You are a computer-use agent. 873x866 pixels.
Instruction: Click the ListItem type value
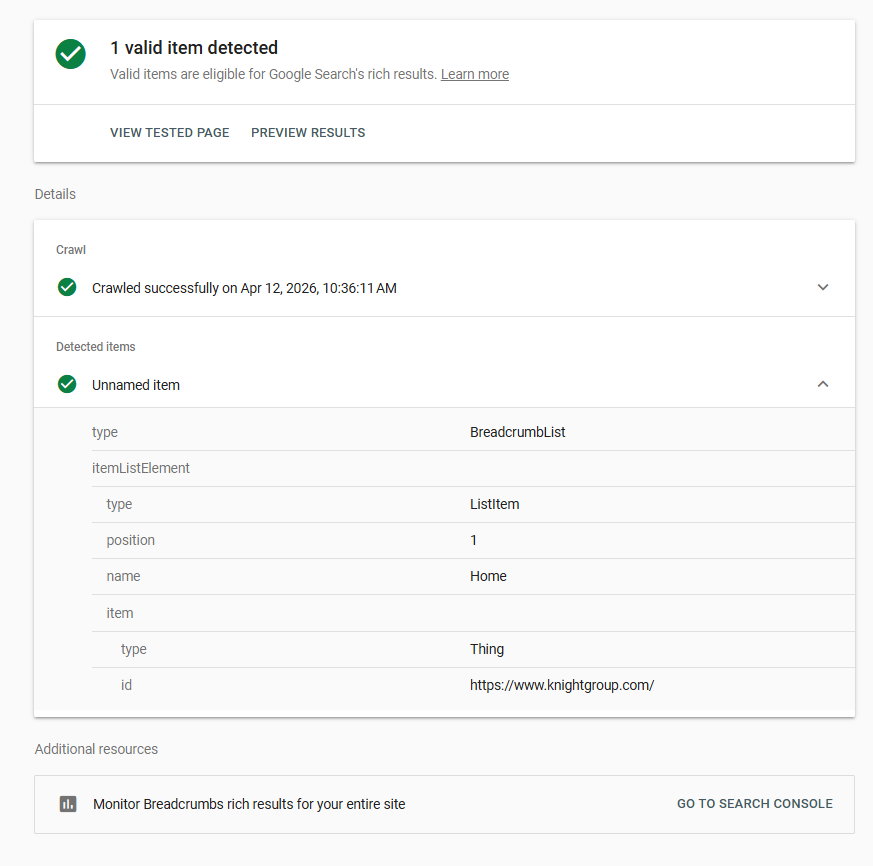pos(494,504)
